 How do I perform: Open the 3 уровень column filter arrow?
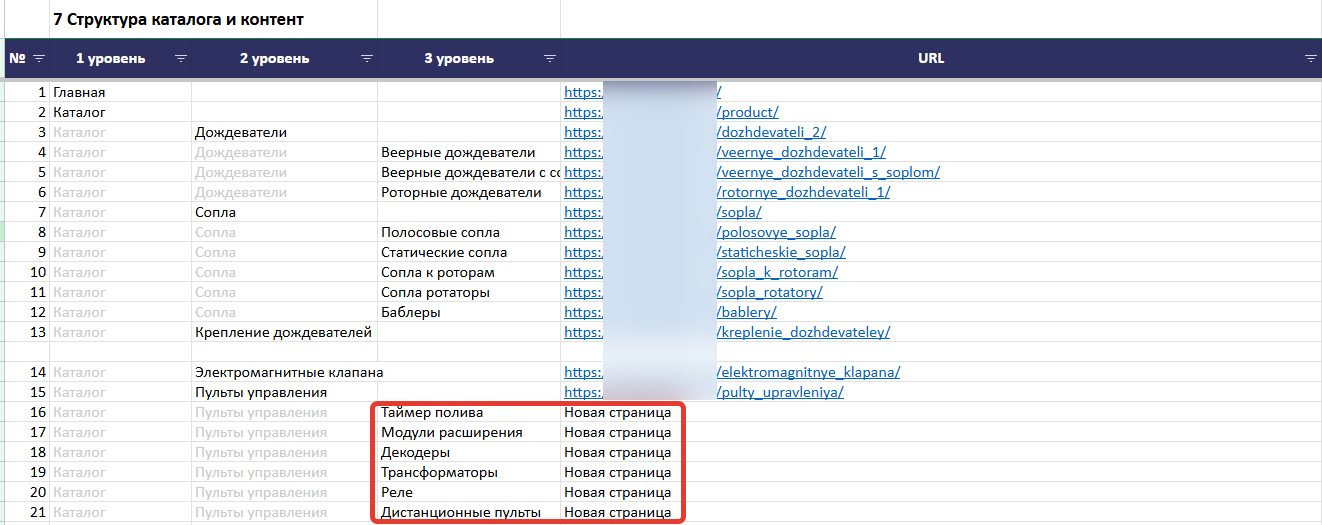(550, 58)
